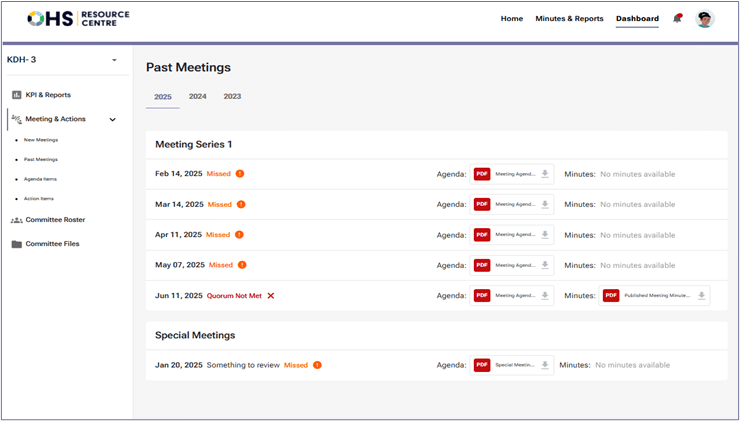This screenshot has width=740, height=421.
Task: Download the Feb 14, 2025 meeting agenda
Action: 545,174
